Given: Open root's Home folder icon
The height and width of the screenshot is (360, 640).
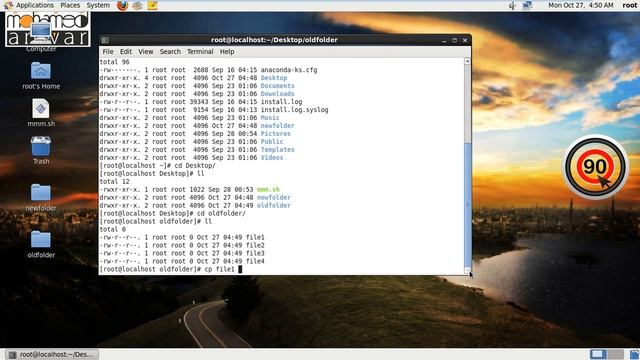Looking at the screenshot, I should [x=41, y=71].
